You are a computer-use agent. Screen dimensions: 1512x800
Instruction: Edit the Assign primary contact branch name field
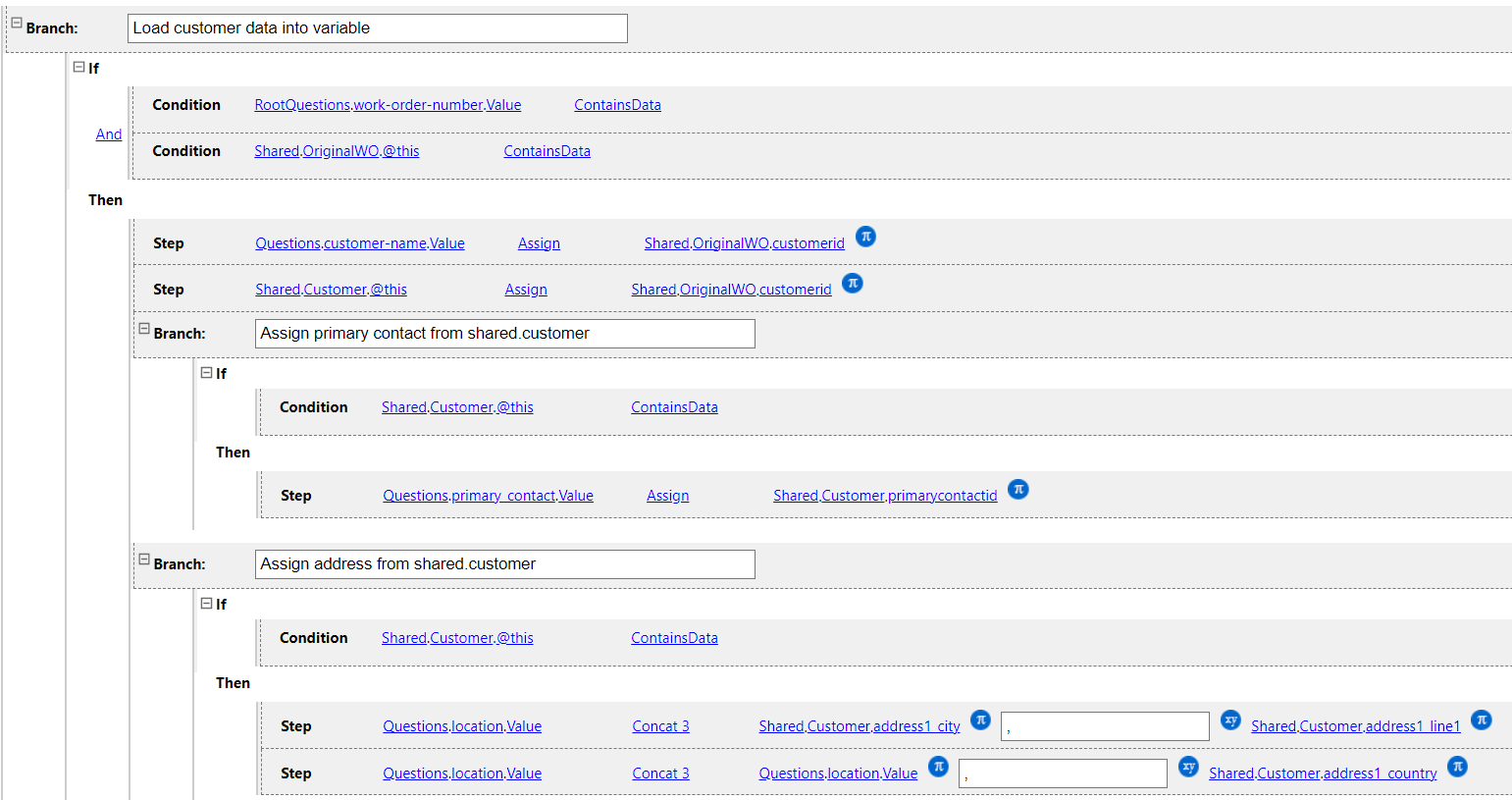[504, 334]
